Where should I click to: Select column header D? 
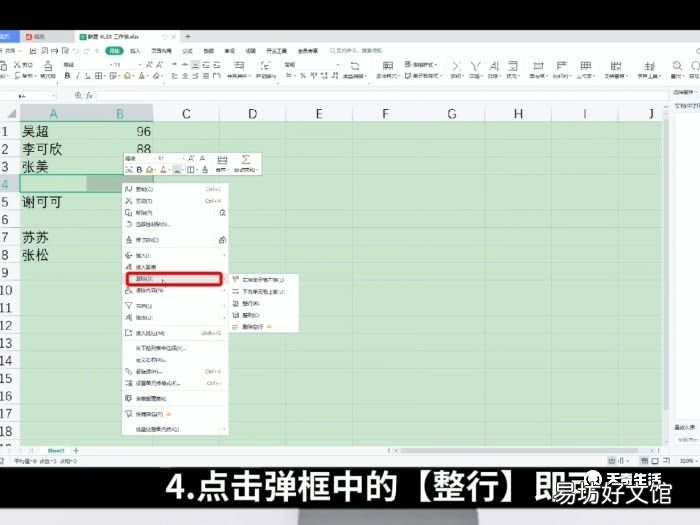click(x=253, y=114)
